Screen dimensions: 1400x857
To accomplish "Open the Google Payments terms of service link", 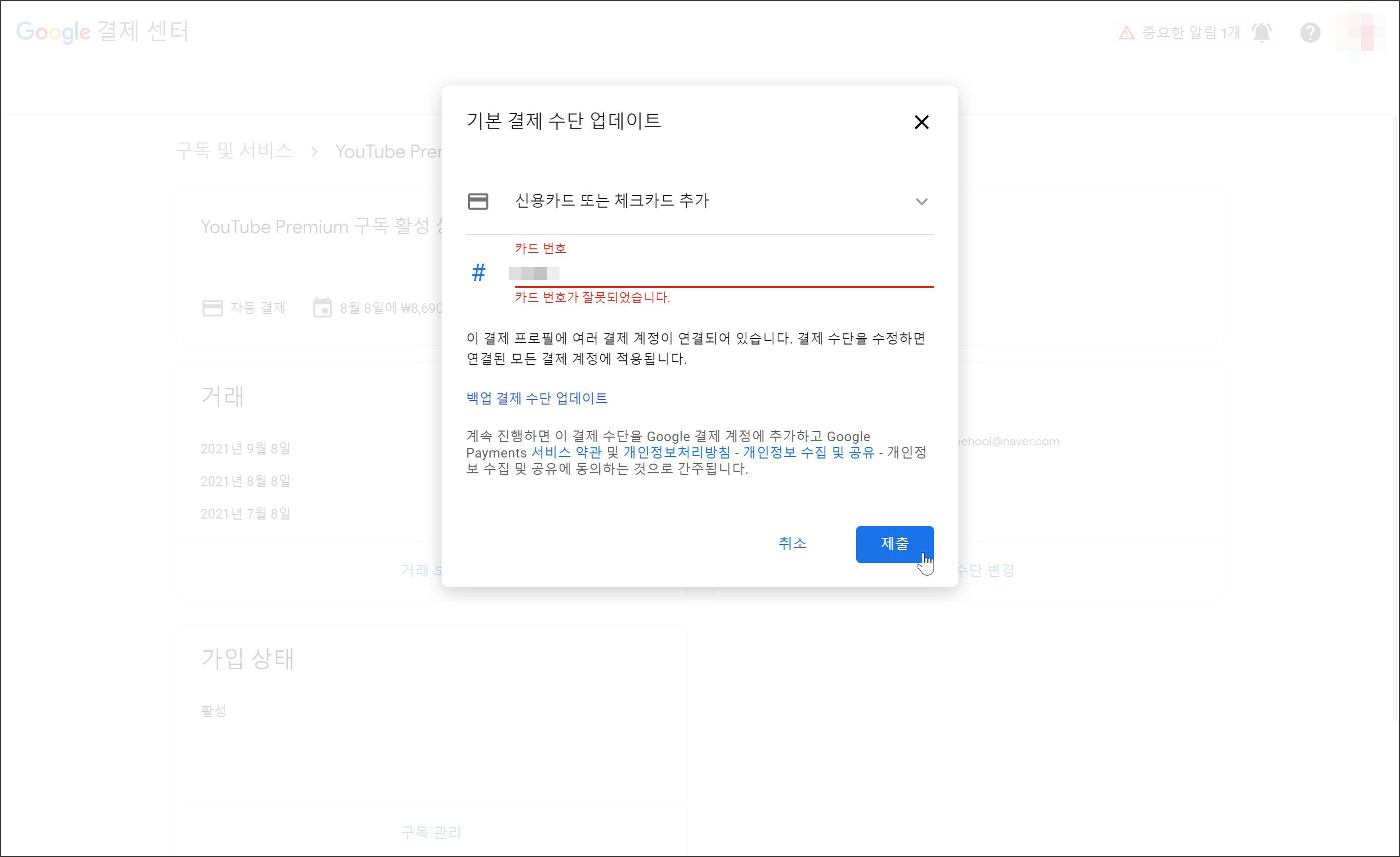I will [566, 452].
